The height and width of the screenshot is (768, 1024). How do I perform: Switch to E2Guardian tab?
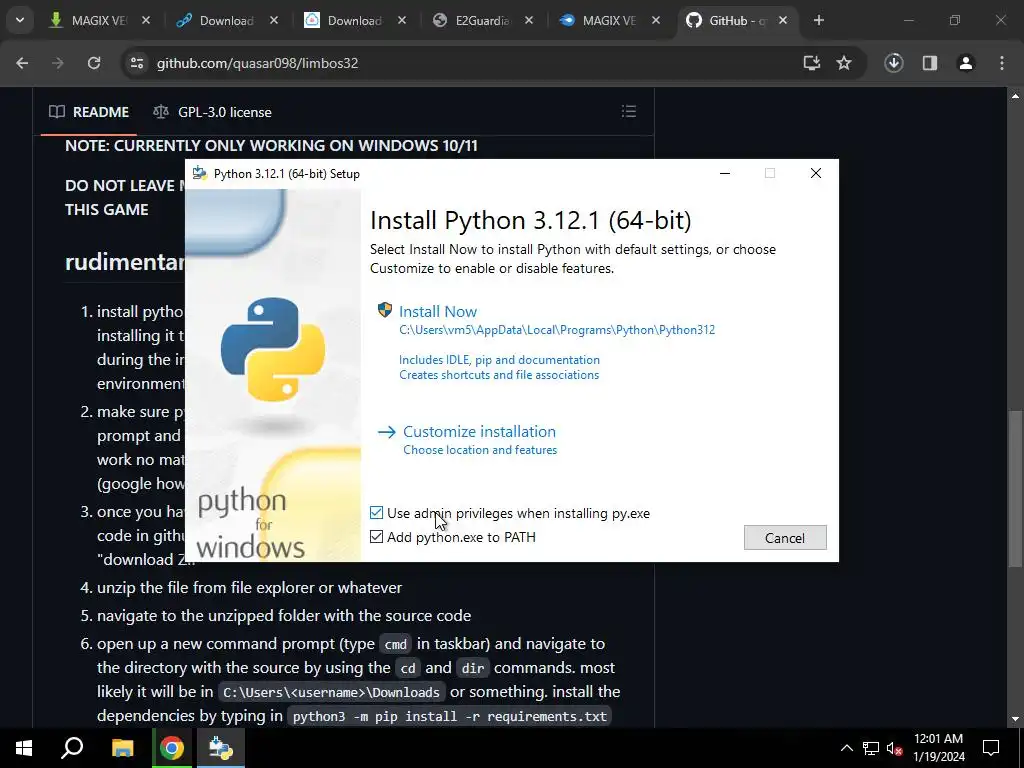482,20
